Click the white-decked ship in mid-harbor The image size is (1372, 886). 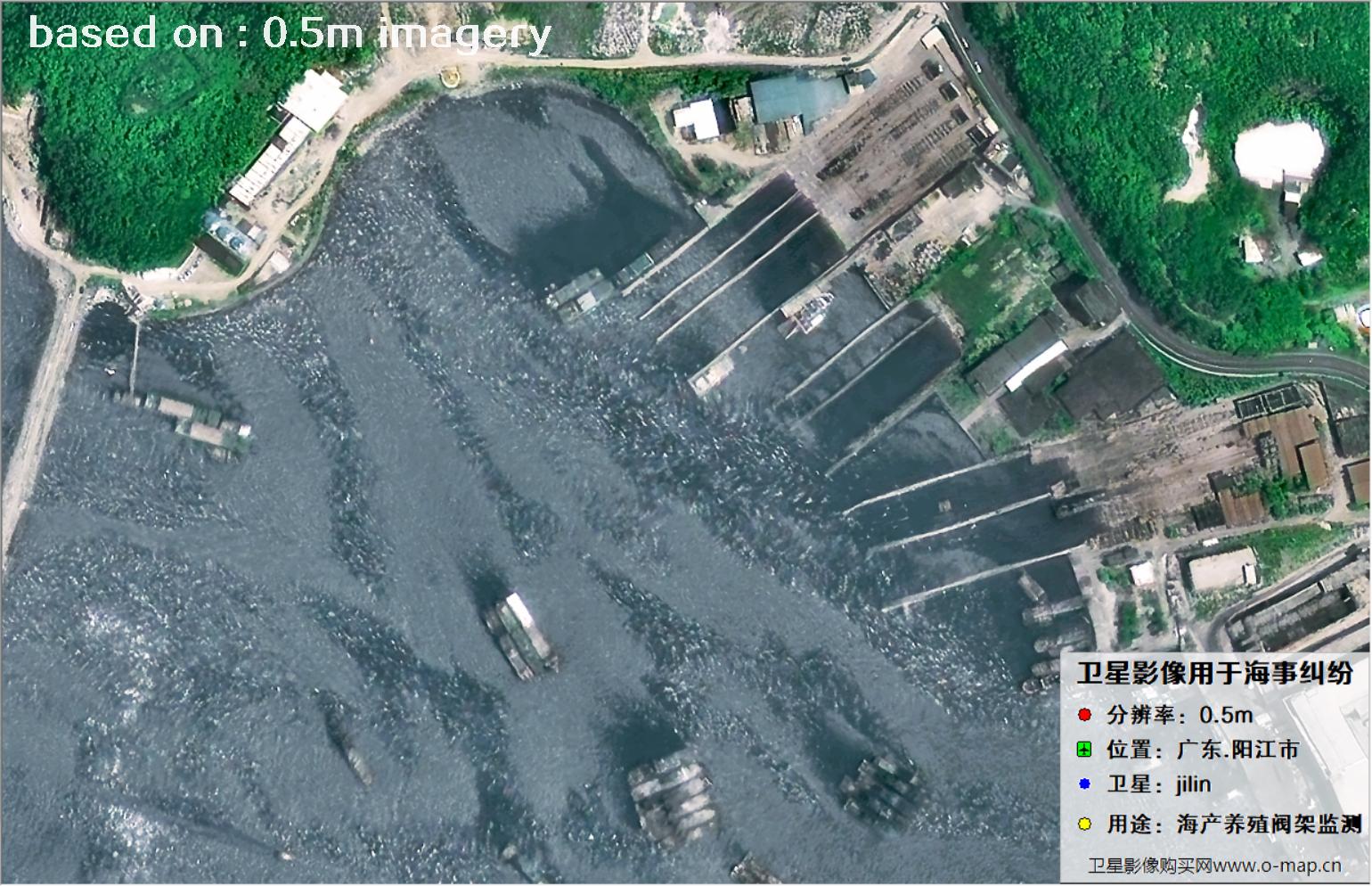[x=521, y=634]
